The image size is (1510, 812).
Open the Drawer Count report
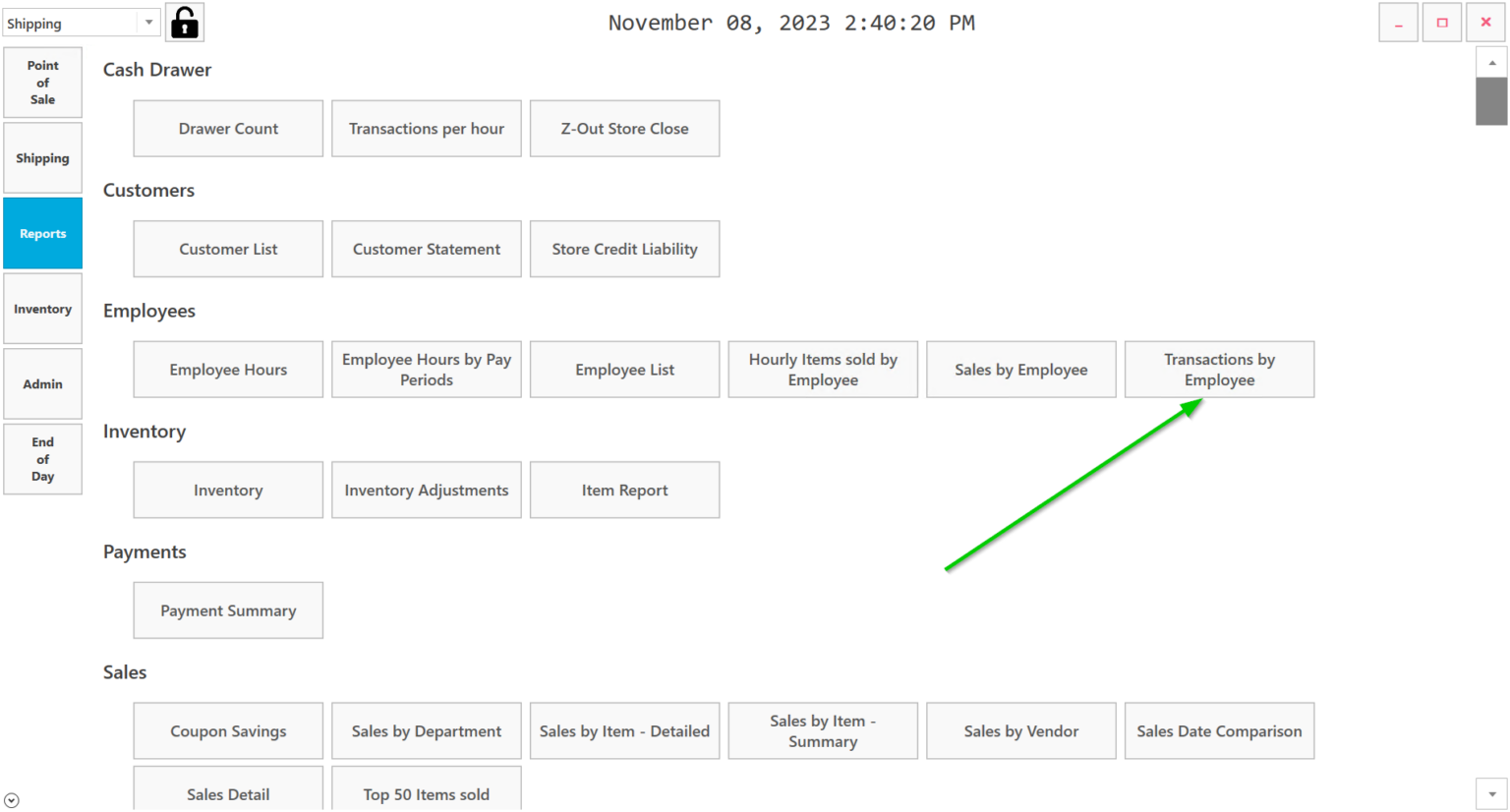coord(228,128)
